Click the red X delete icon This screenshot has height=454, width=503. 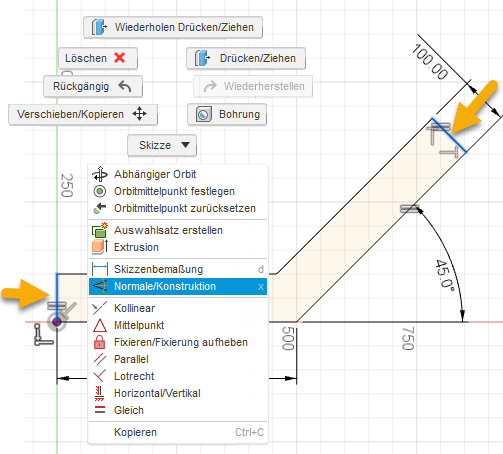119,58
